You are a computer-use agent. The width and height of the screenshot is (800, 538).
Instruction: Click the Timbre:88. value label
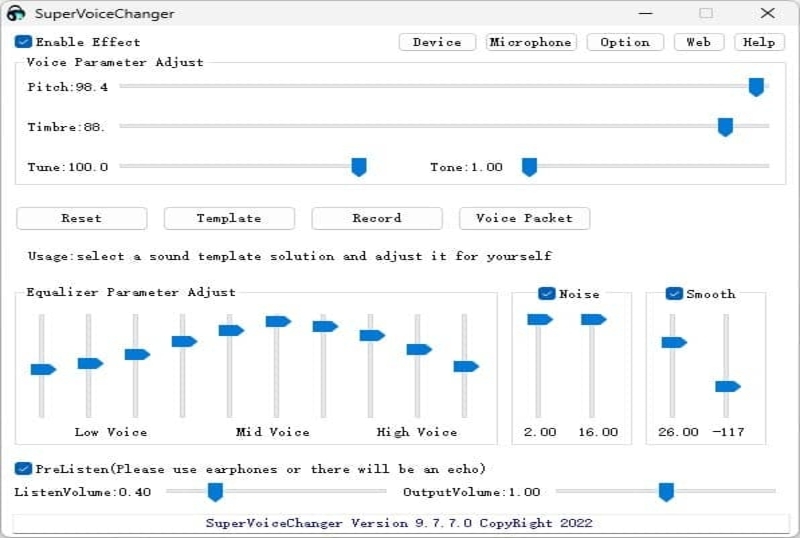pyautogui.click(x=66, y=127)
